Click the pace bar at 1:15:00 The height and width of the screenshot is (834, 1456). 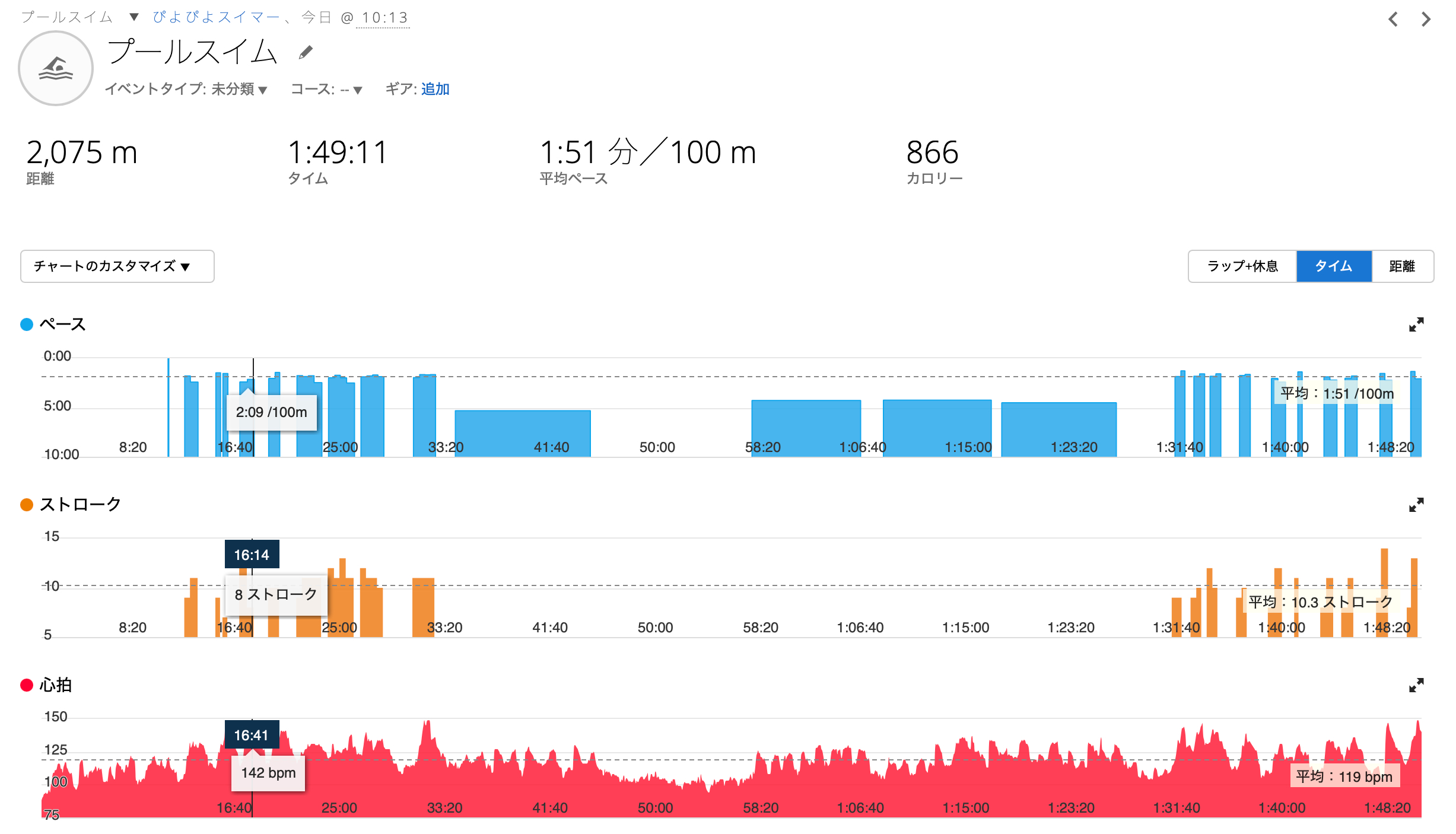click(937, 428)
